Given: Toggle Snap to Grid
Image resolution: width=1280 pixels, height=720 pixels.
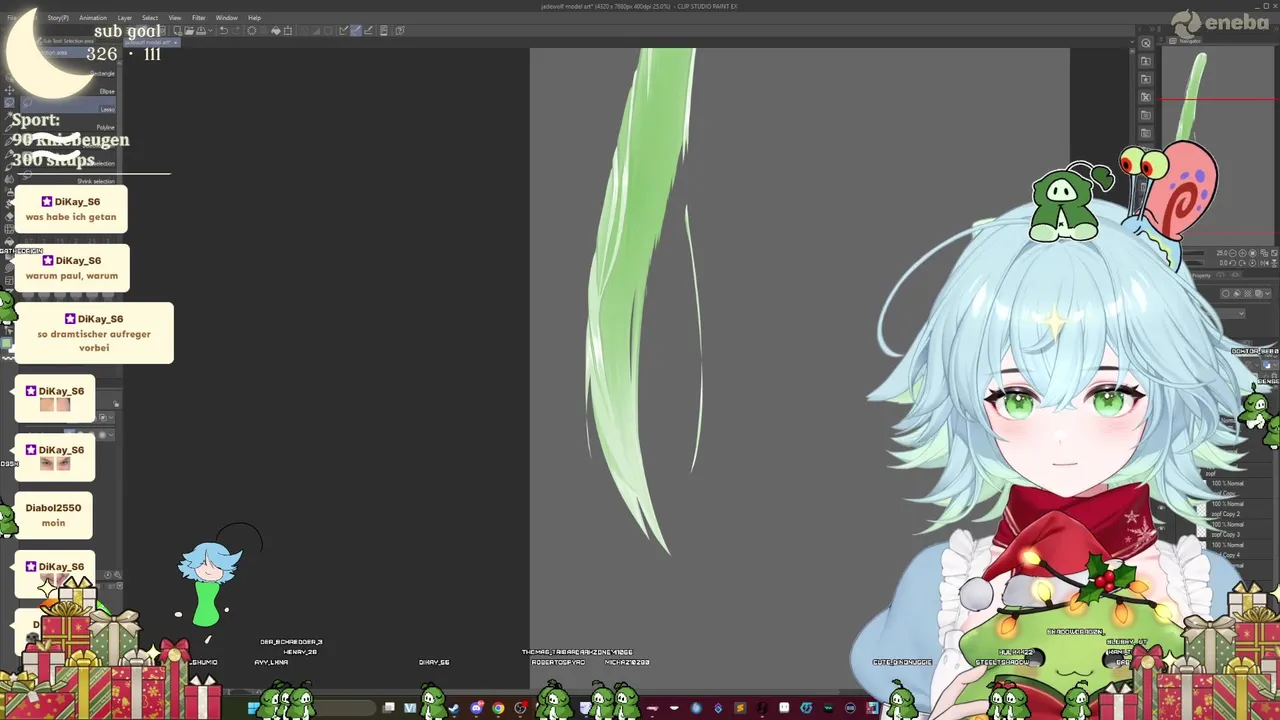Looking at the screenshot, I should (x=368, y=30).
